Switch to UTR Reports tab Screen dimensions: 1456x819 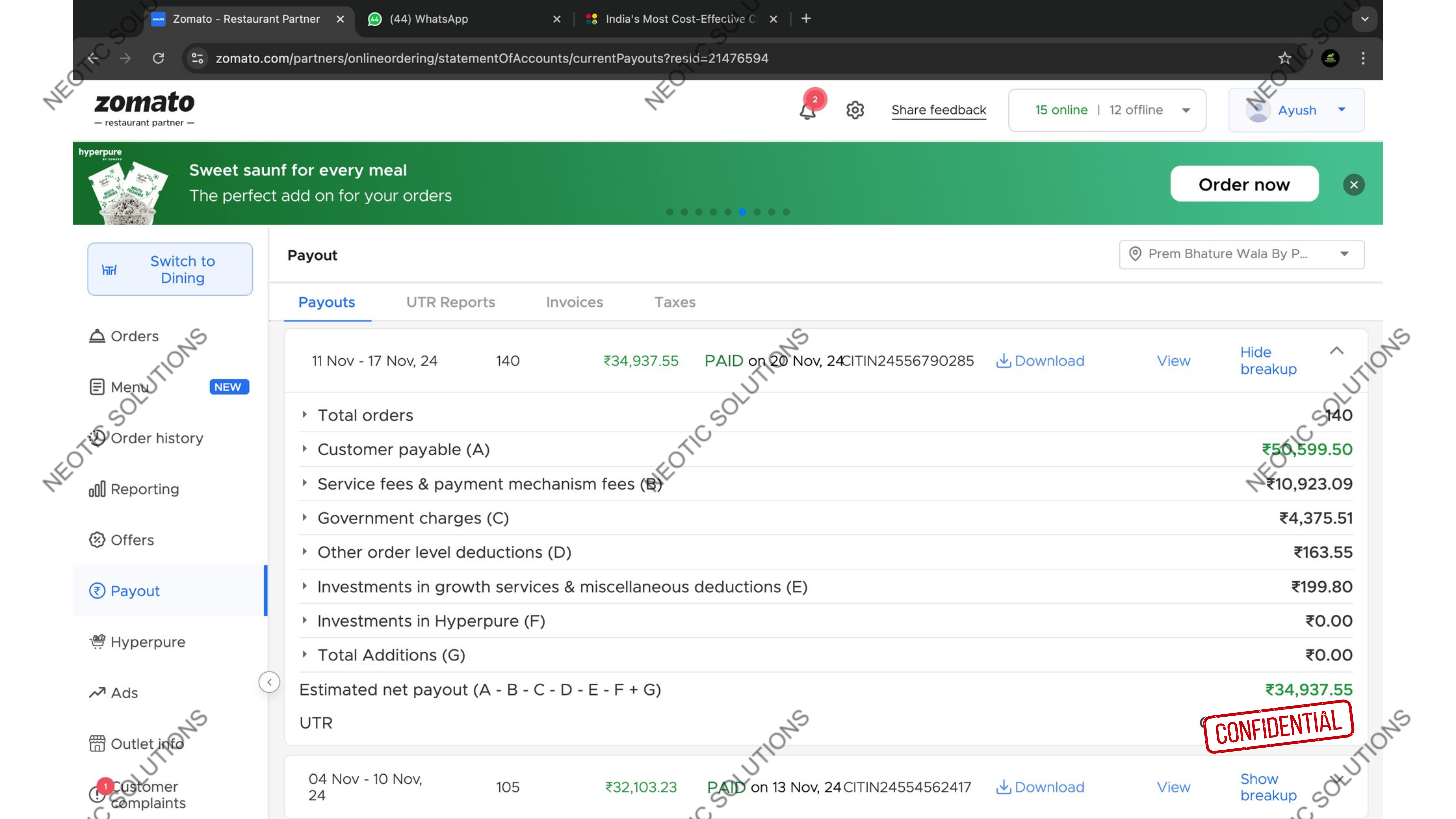pos(450,302)
